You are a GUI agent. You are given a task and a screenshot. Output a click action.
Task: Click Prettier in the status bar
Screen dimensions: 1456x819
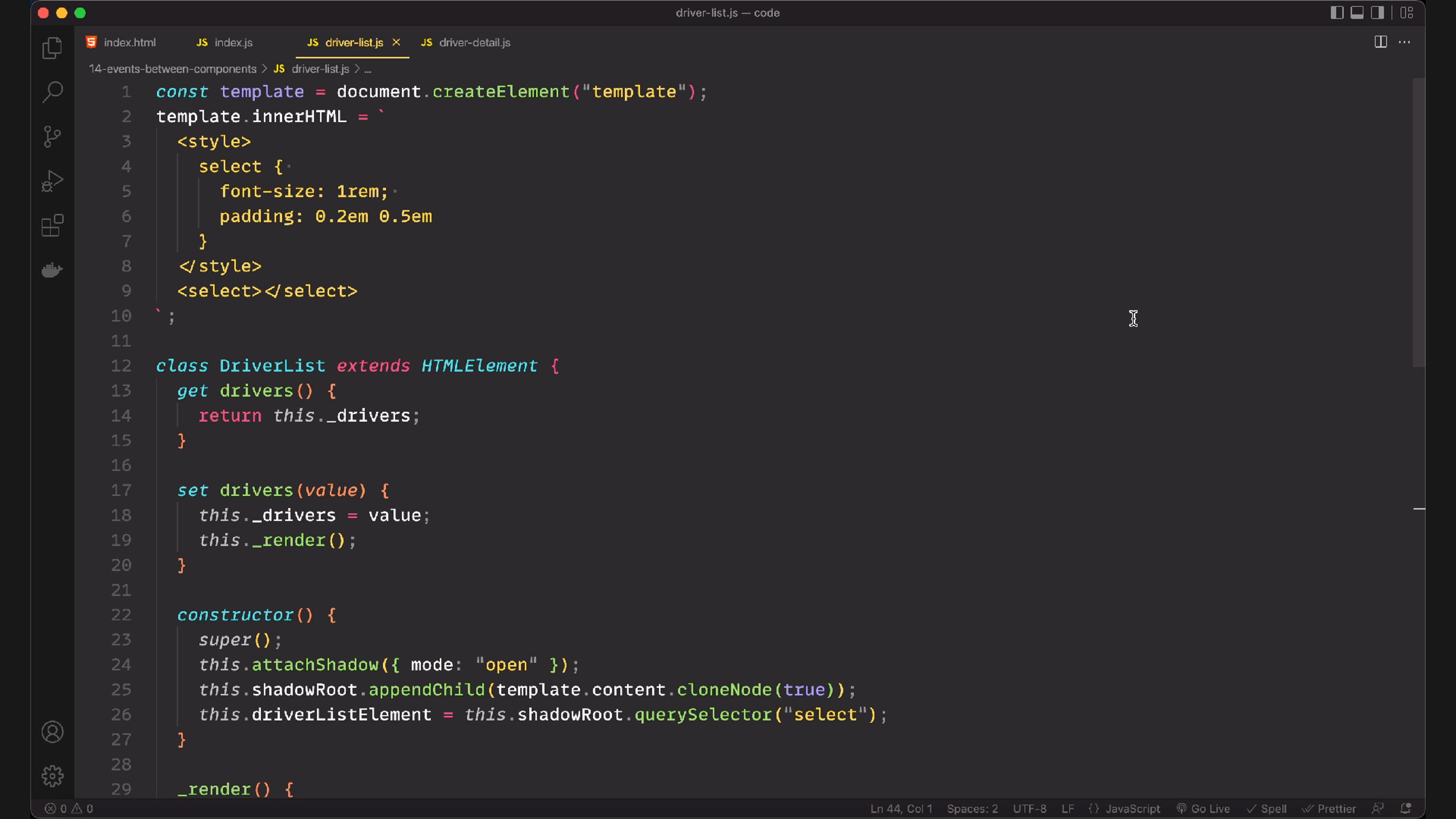pos(1335,809)
